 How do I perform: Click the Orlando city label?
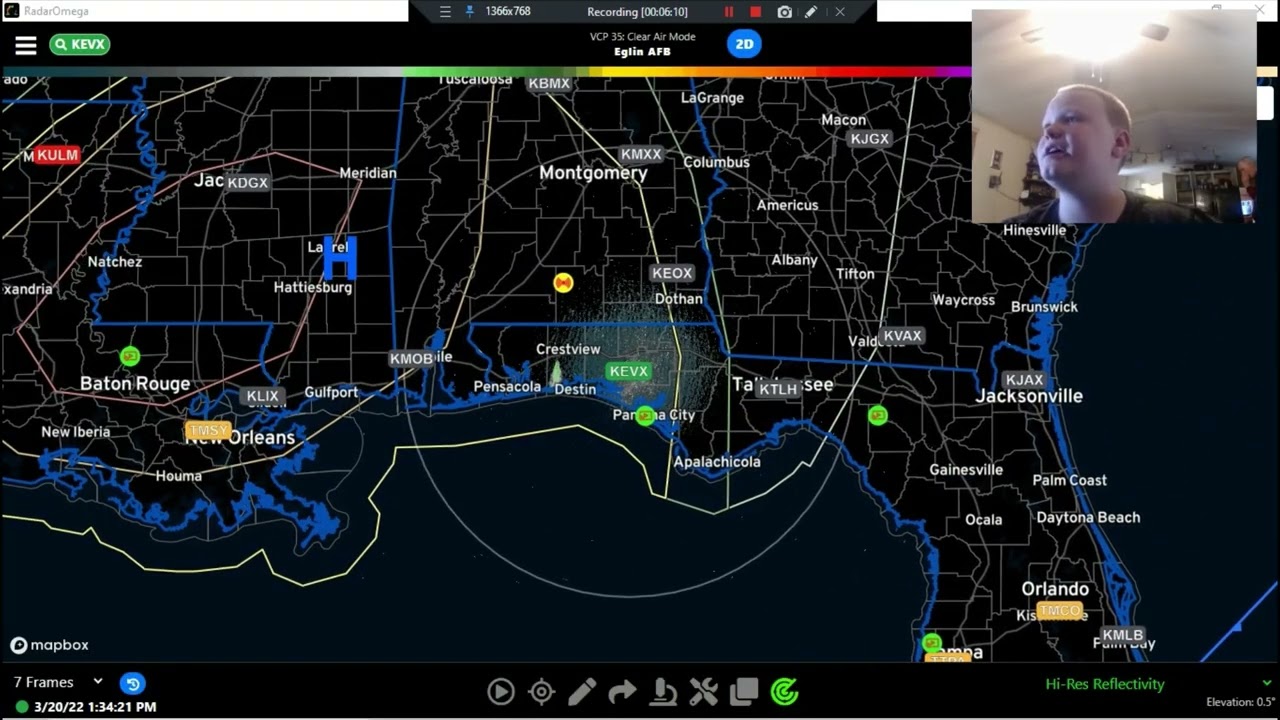(1055, 589)
